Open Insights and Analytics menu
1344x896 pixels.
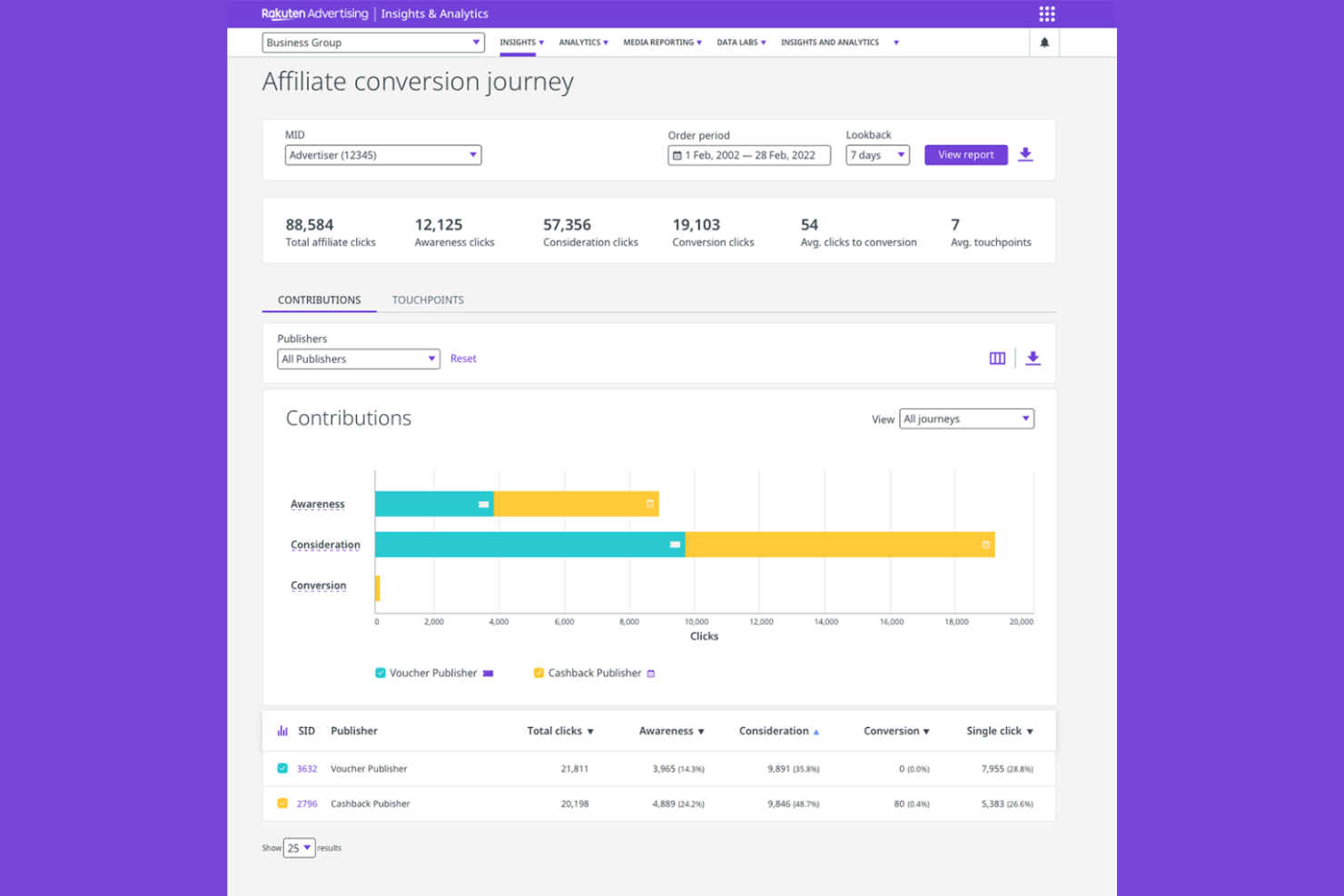(x=830, y=43)
